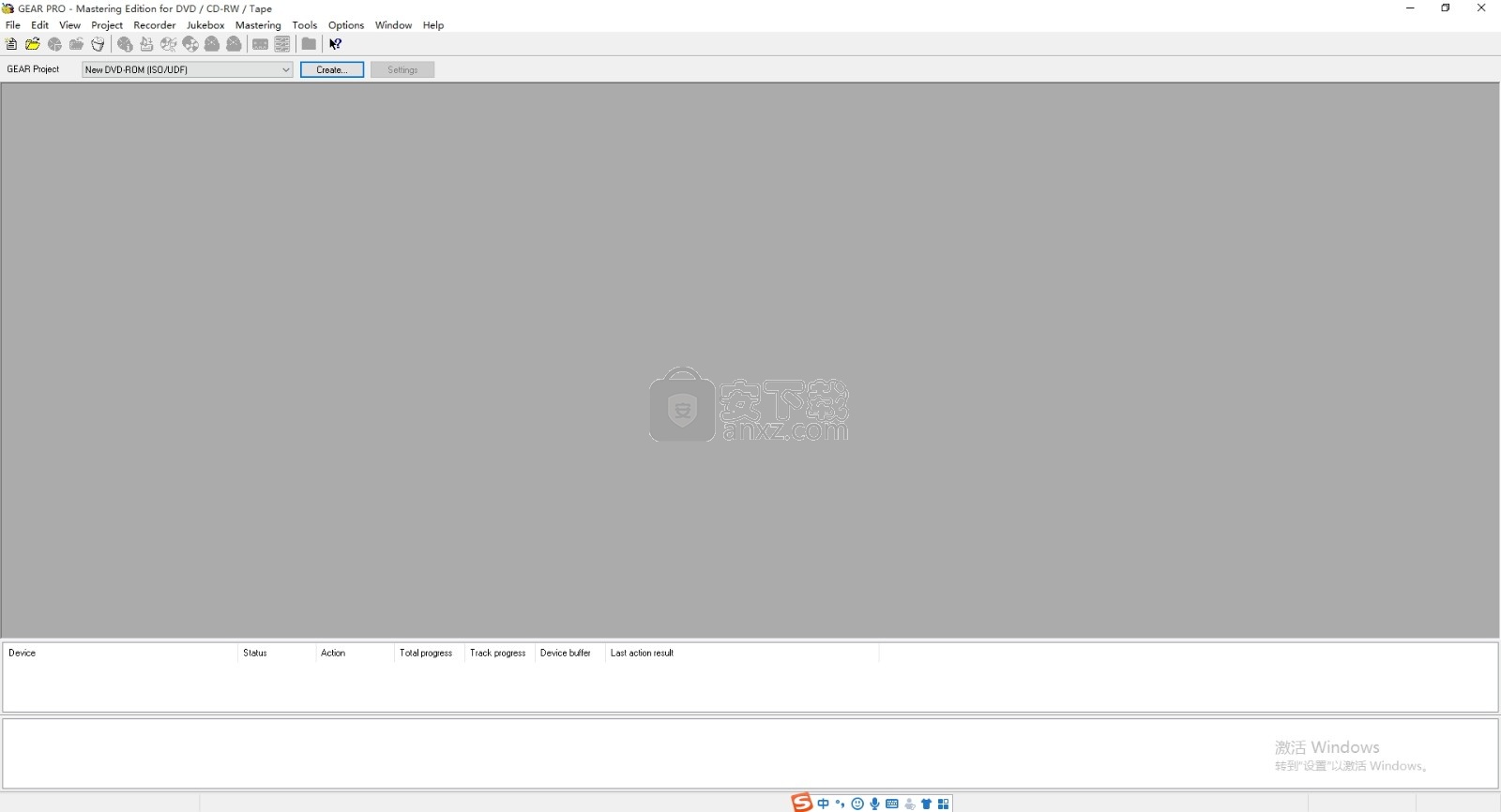Screen dimensions: 1501x812
Task: Click the Last action result column header
Action: [x=742, y=653]
